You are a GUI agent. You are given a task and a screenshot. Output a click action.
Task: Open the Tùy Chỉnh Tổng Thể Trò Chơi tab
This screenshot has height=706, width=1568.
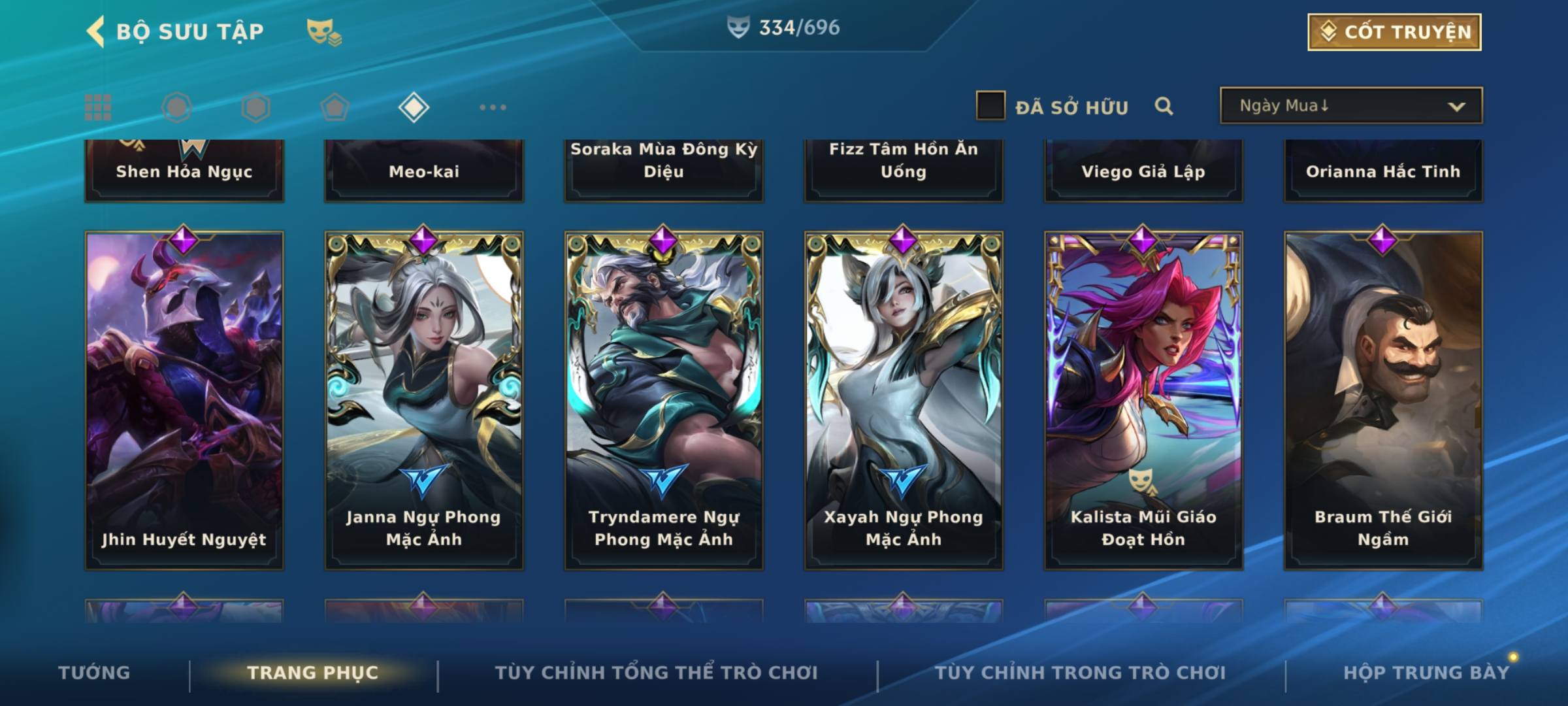(x=656, y=672)
